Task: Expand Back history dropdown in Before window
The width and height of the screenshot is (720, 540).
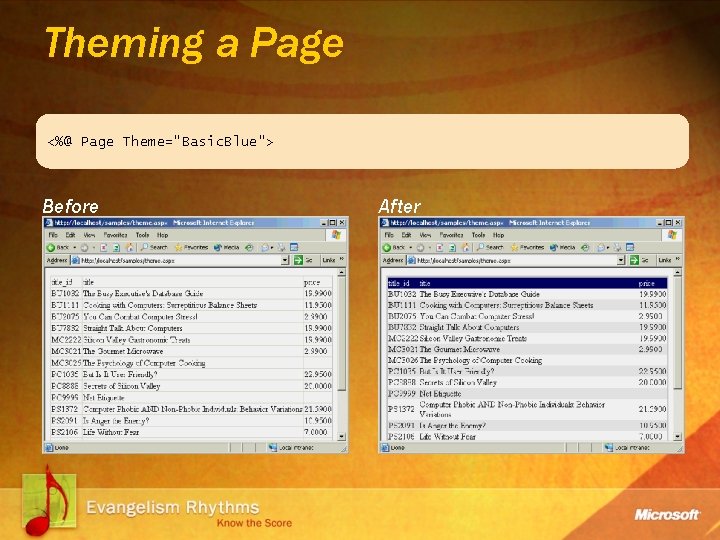Action: point(74,248)
